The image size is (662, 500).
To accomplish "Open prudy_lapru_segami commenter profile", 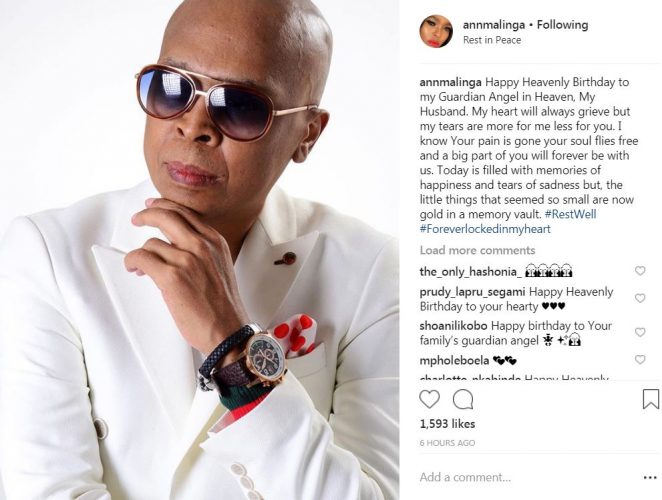I will 472,292.
